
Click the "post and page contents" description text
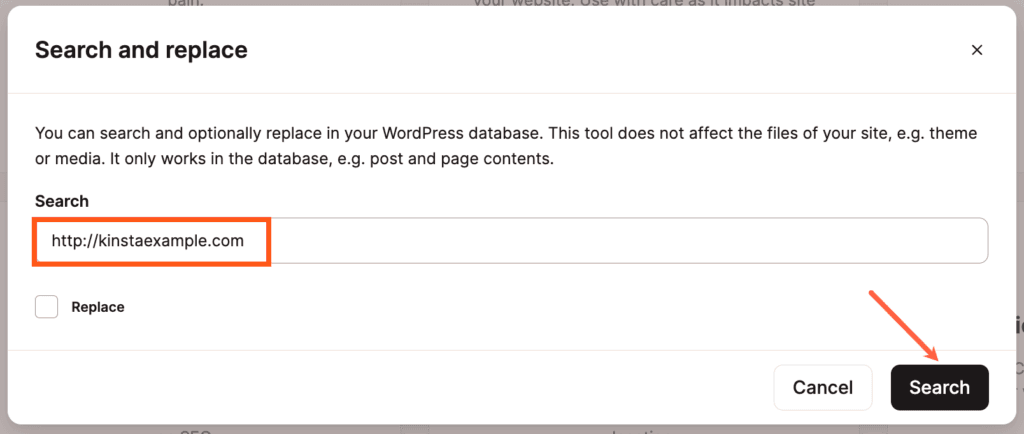point(462,159)
